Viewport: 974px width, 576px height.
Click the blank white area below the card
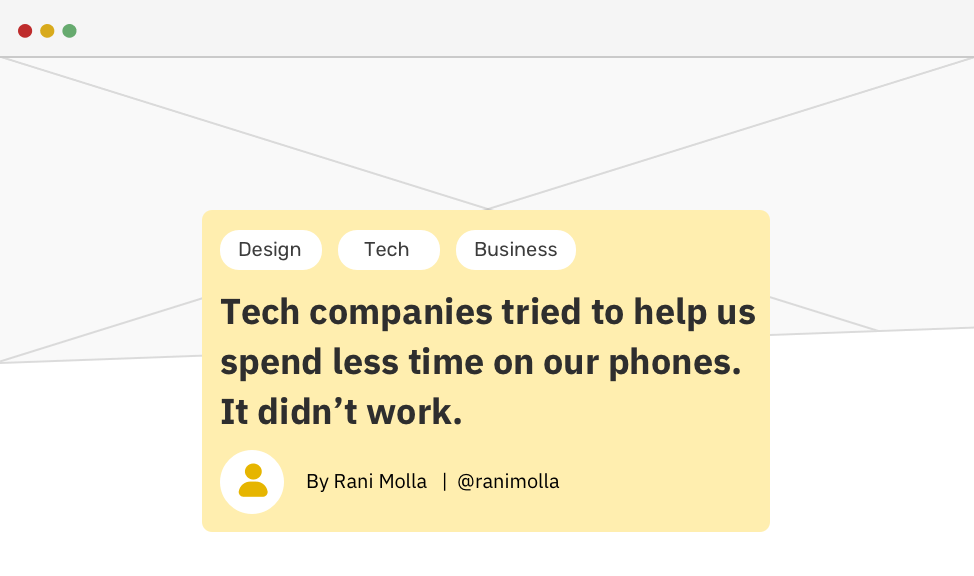(486, 554)
